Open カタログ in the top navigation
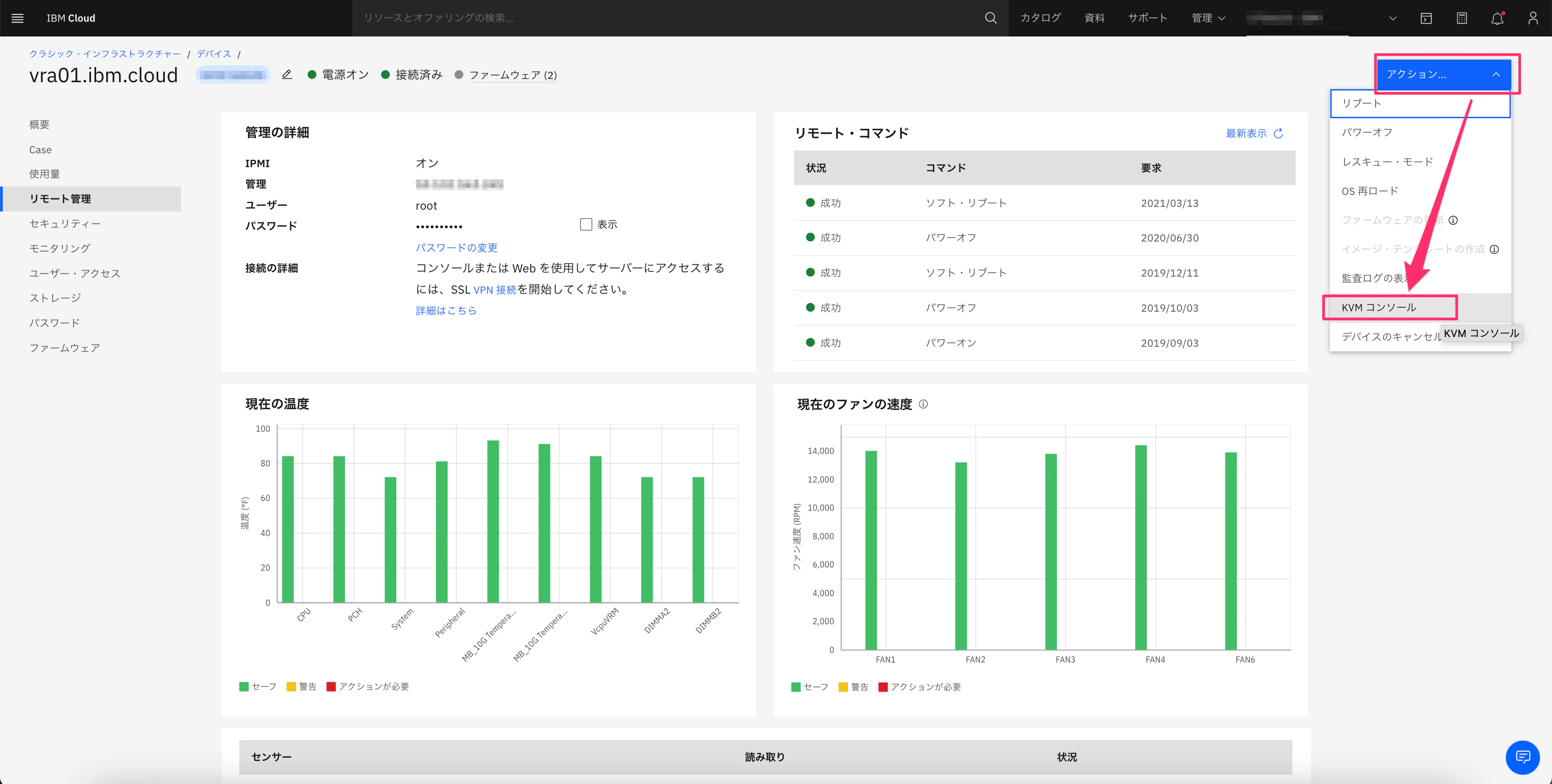The height and width of the screenshot is (784, 1552). click(x=1041, y=18)
